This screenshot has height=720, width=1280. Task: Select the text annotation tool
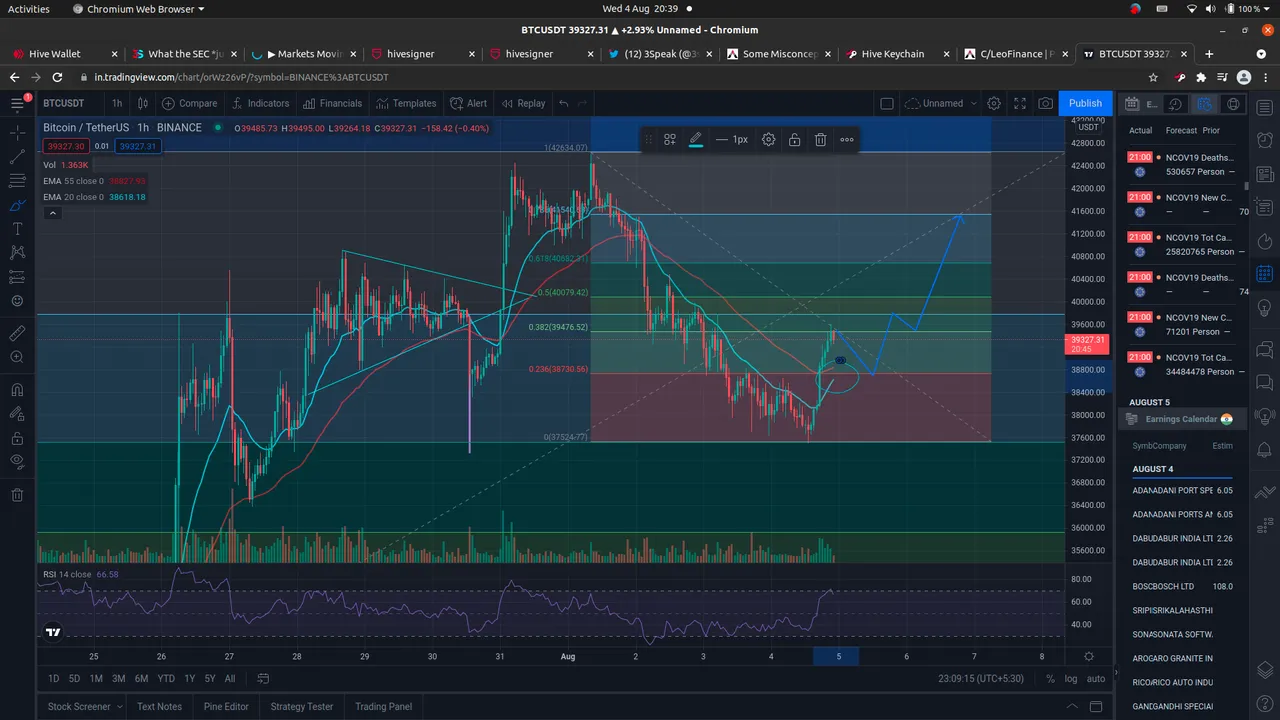click(x=17, y=229)
